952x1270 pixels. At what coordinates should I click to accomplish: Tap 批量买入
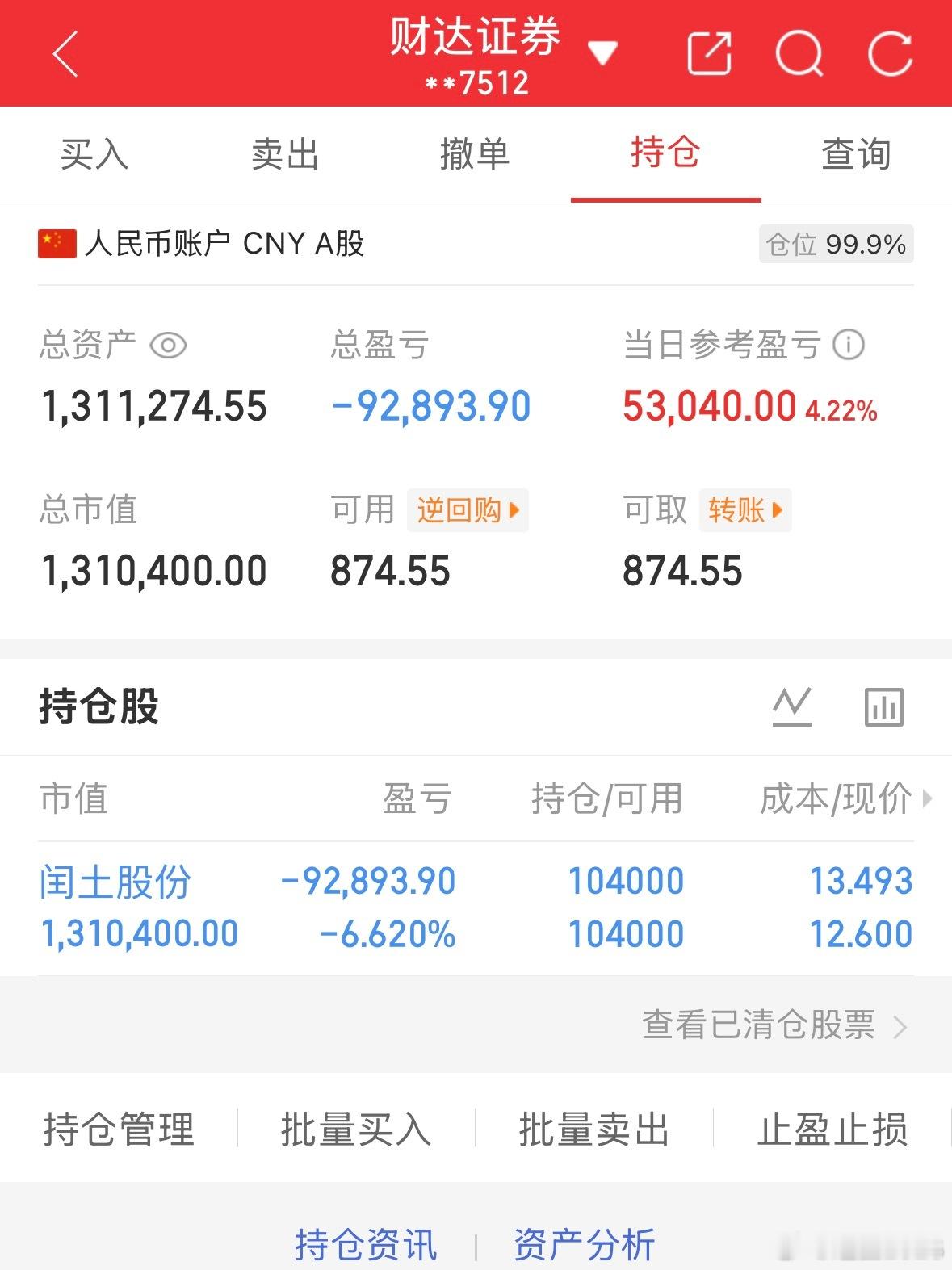[356, 1129]
